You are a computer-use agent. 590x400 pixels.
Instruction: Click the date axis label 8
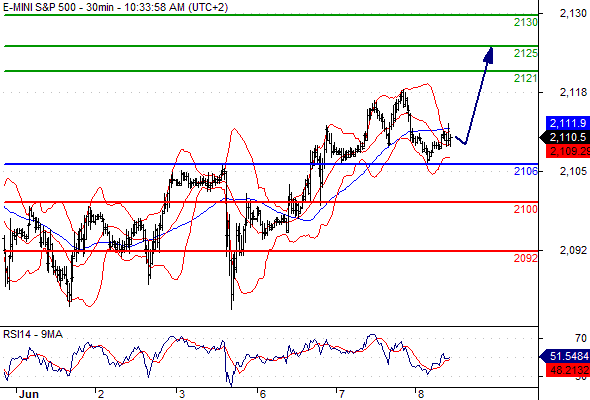click(x=421, y=394)
